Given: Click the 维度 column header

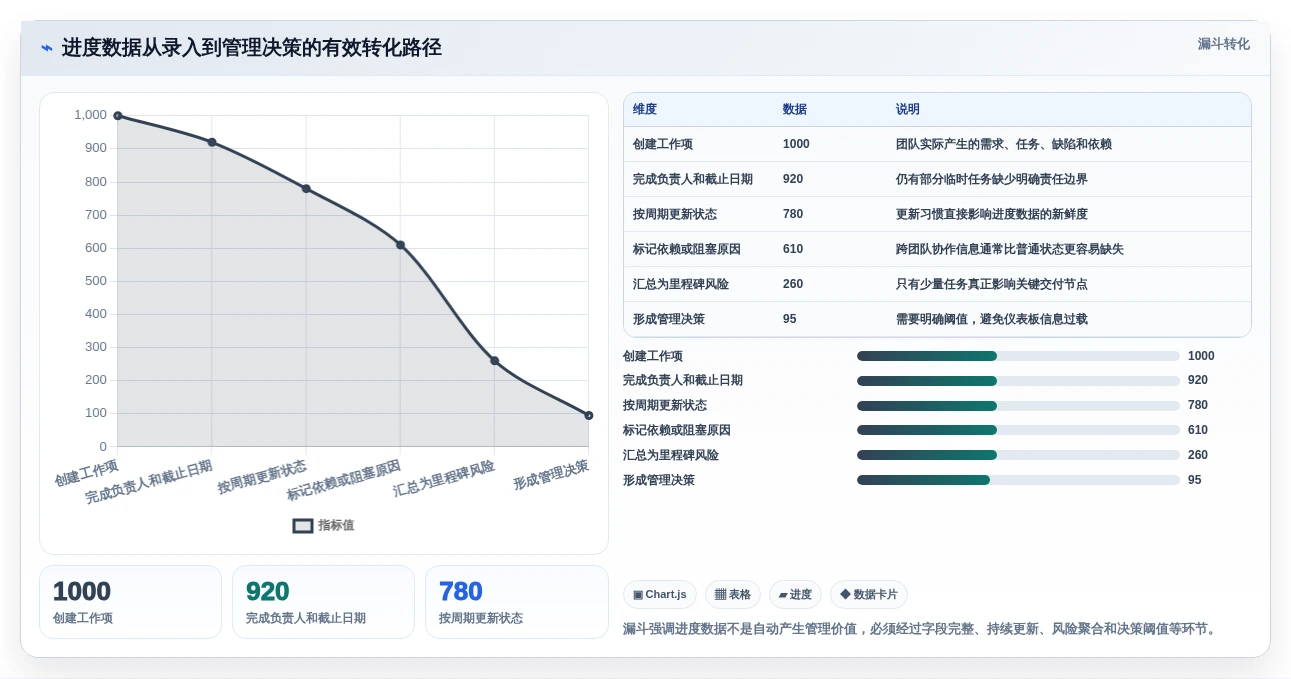Looking at the screenshot, I should click(645, 110).
